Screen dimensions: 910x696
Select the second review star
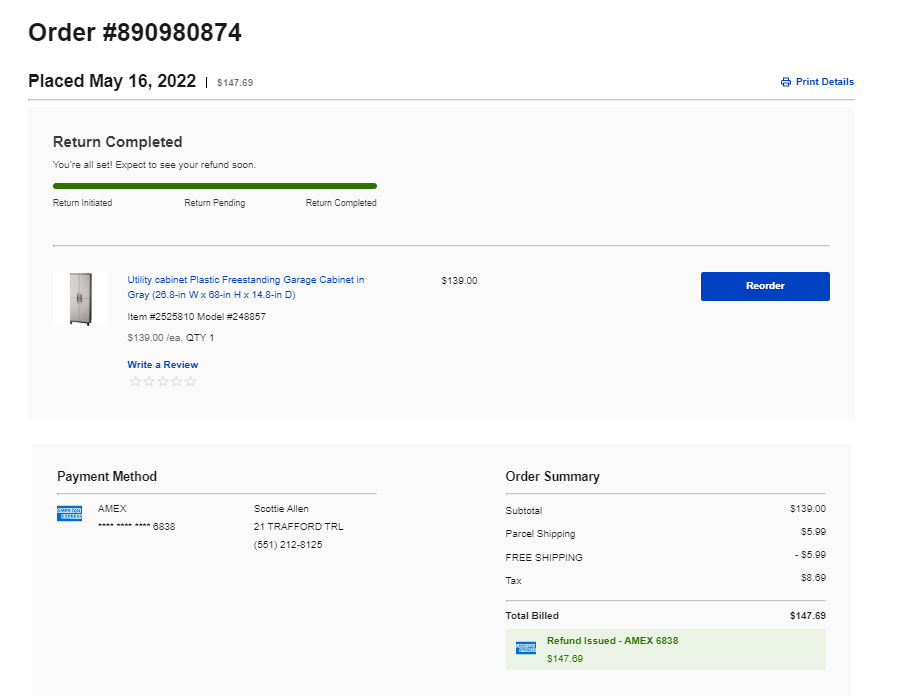(x=149, y=381)
